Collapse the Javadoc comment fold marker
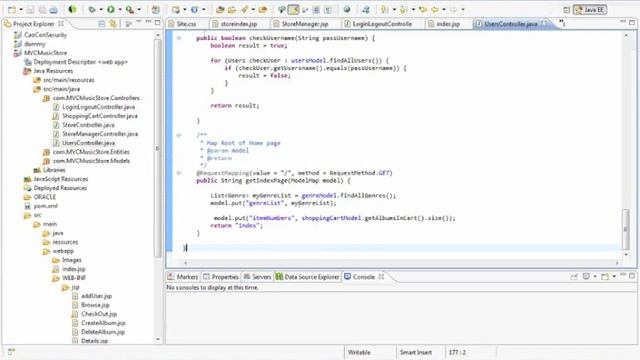 (179, 135)
